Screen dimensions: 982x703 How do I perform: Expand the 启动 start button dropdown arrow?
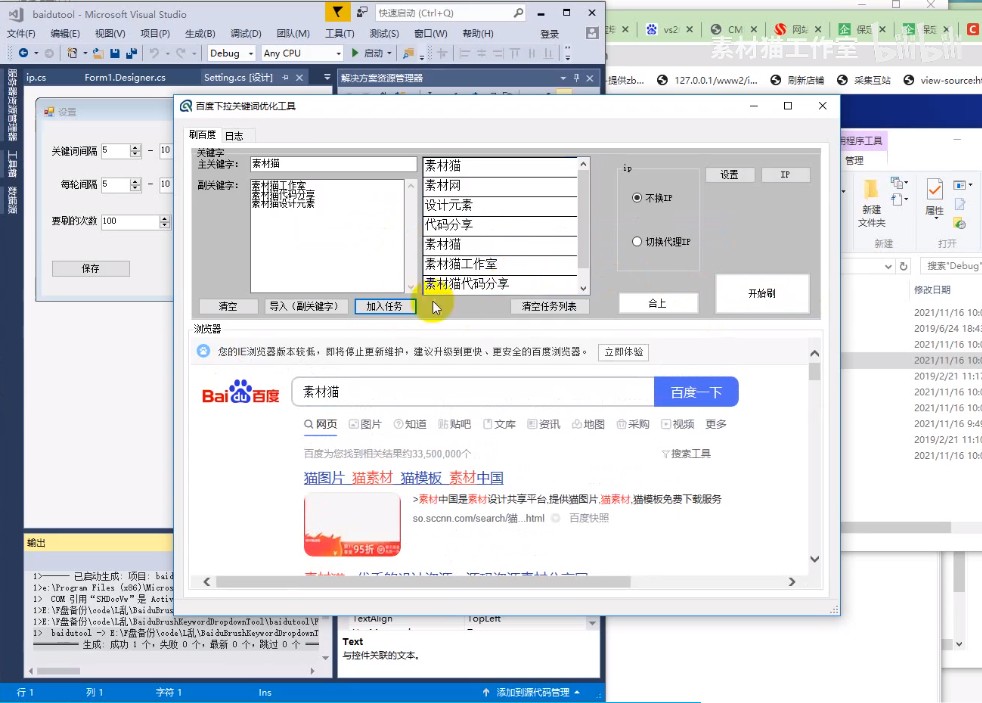pos(389,53)
